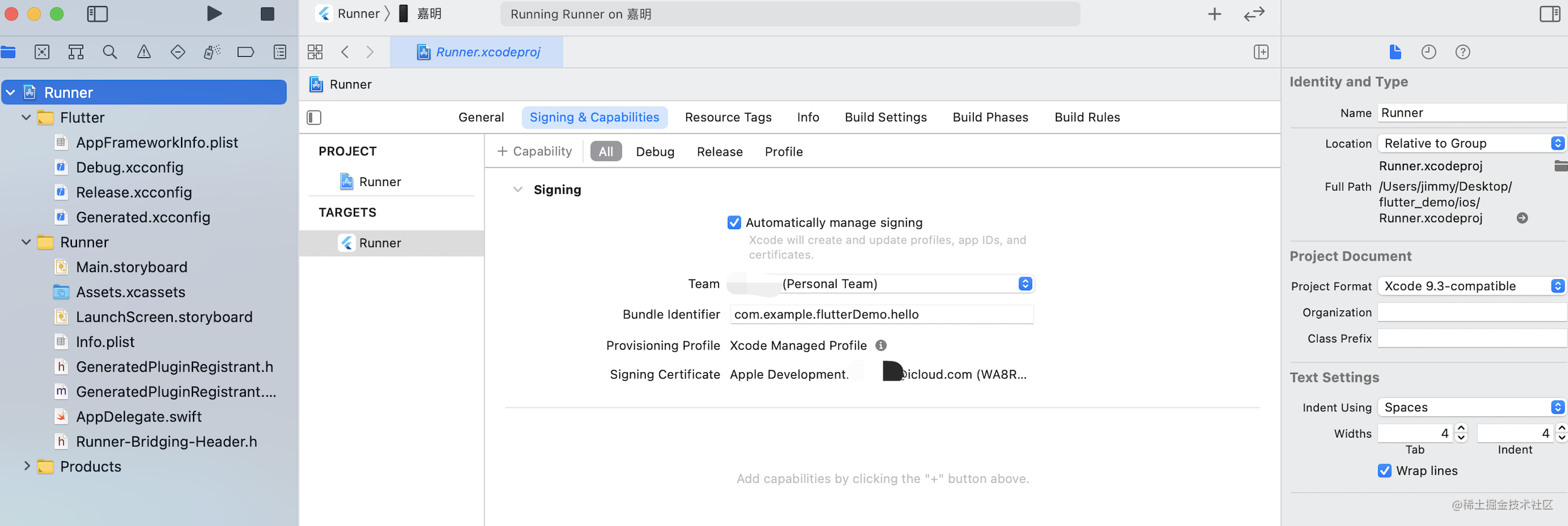Open the Symbol navigator

(76, 52)
